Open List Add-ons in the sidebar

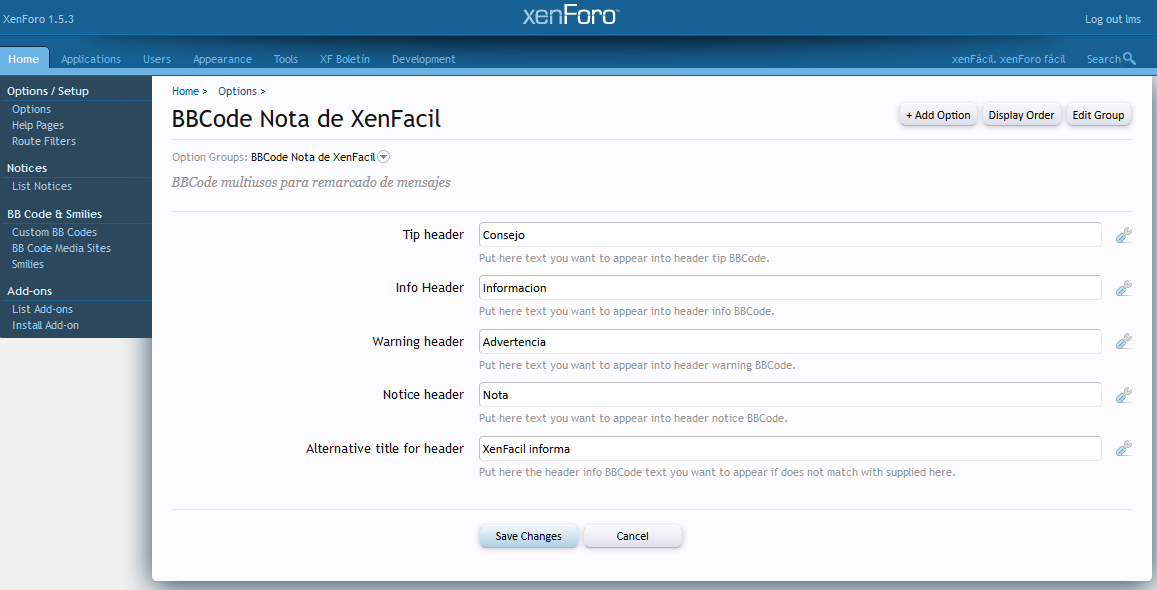42,309
